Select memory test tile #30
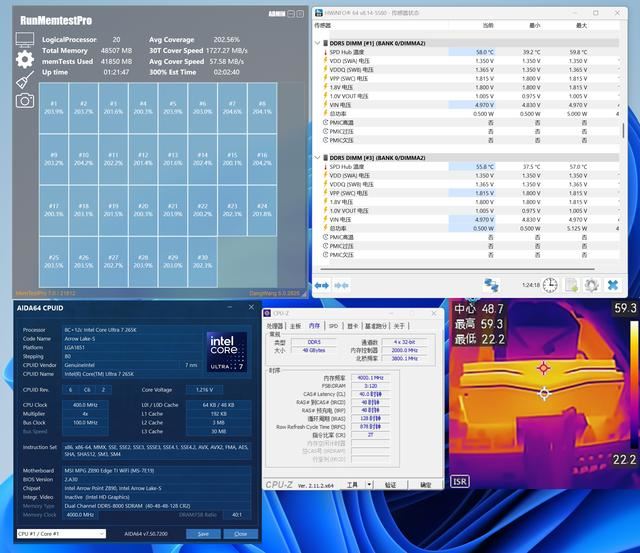This screenshot has width=640, height=553. click(202, 262)
